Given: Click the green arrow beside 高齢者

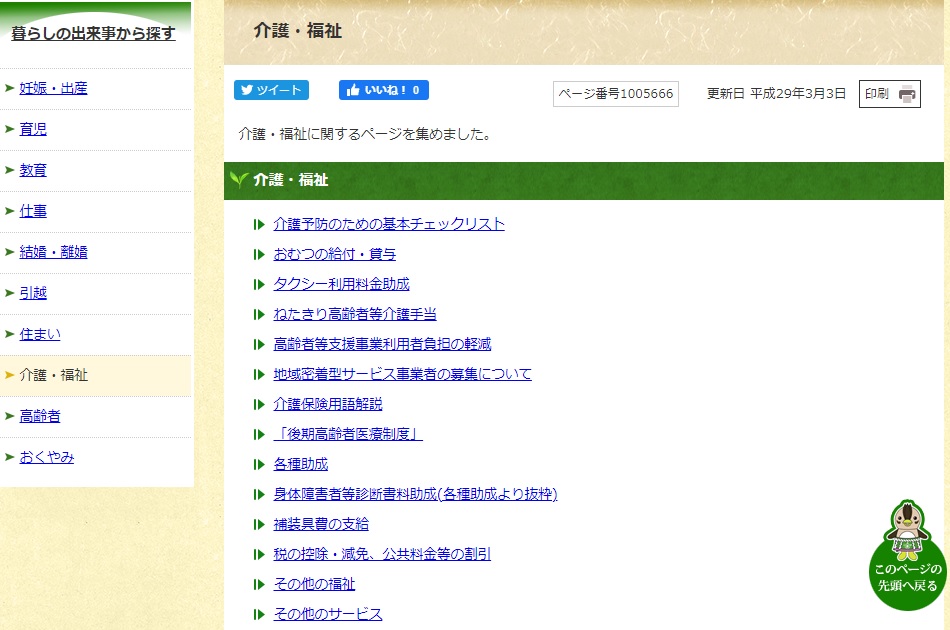Looking at the screenshot, I should (10, 416).
